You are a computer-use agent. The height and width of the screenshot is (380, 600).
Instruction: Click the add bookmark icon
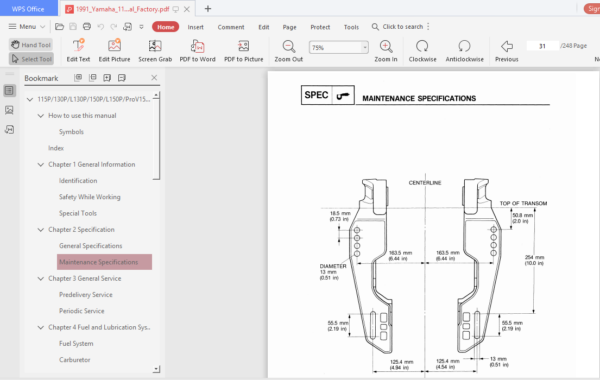tap(107, 78)
